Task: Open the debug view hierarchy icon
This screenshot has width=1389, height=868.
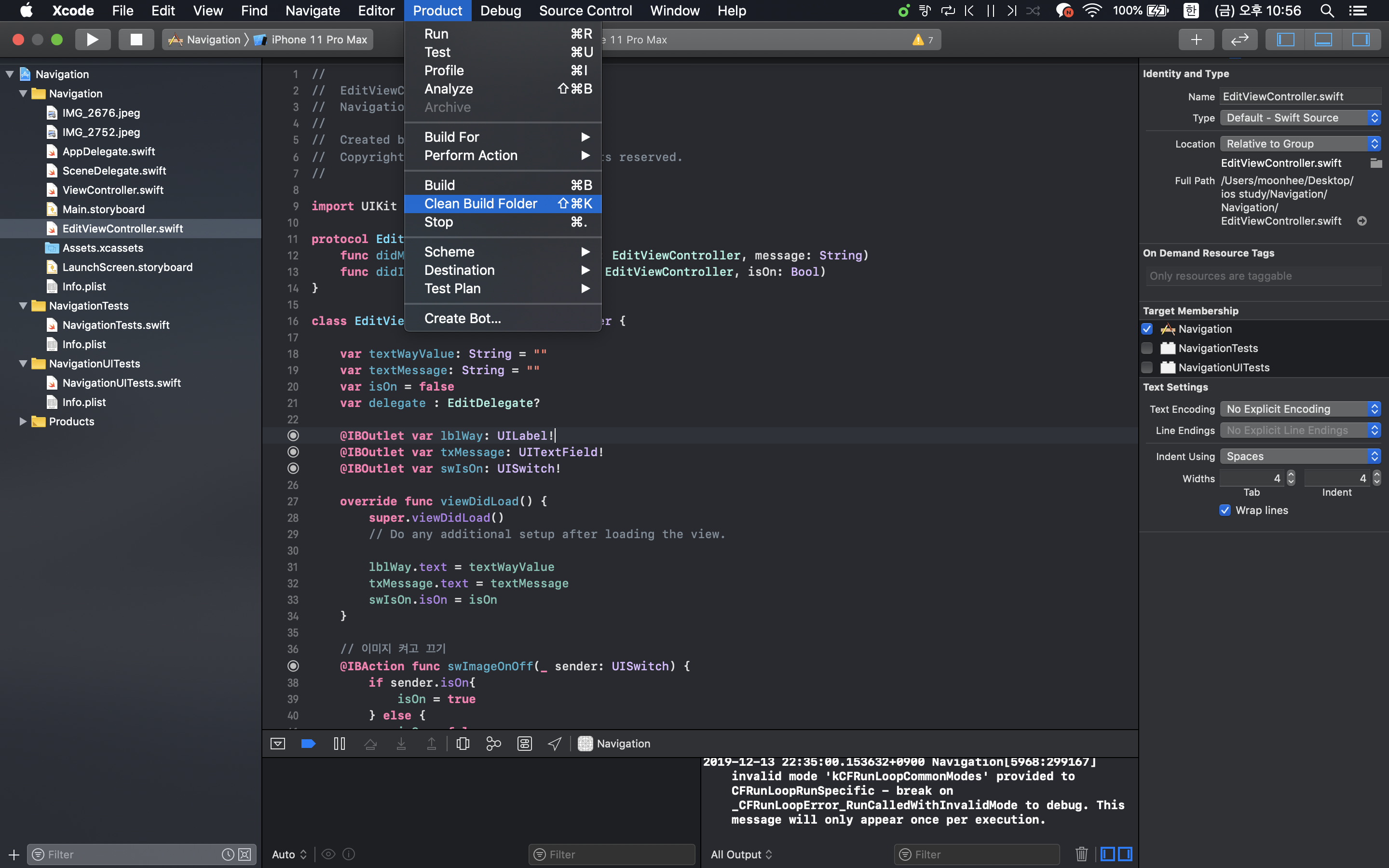Action: pyautogui.click(x=463, y=744)
